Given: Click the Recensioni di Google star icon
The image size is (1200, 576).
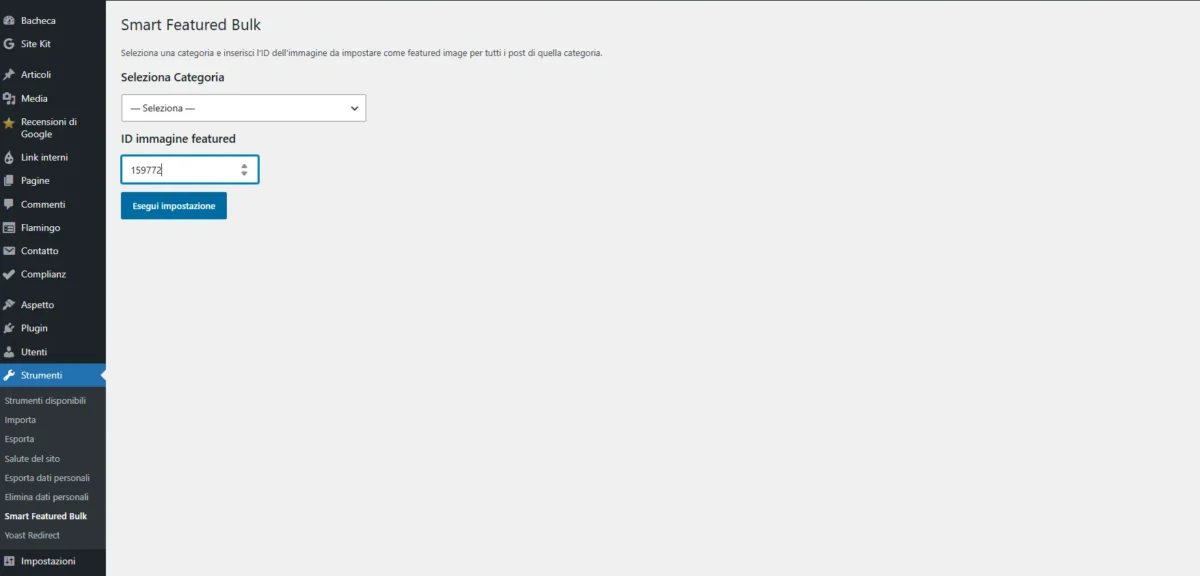Looking at the screenshot, I should tap(9, 123).
